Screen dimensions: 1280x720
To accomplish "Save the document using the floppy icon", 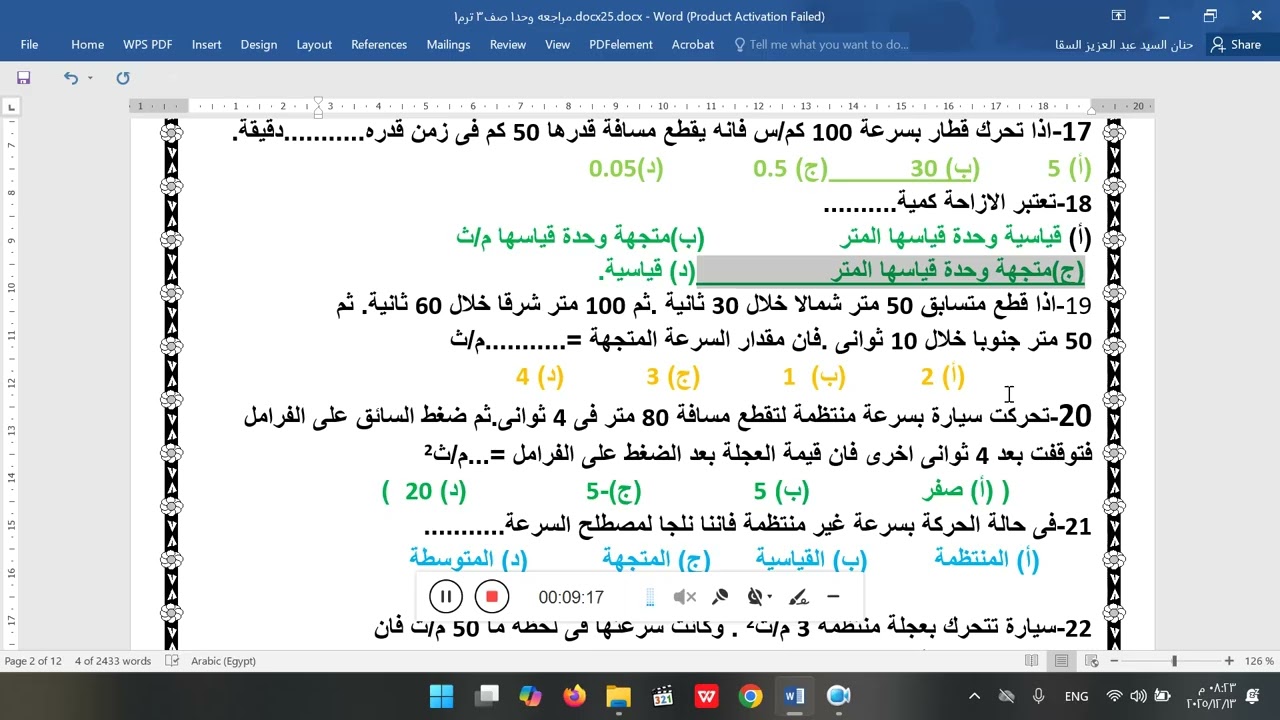I will [x=23, y=77].
